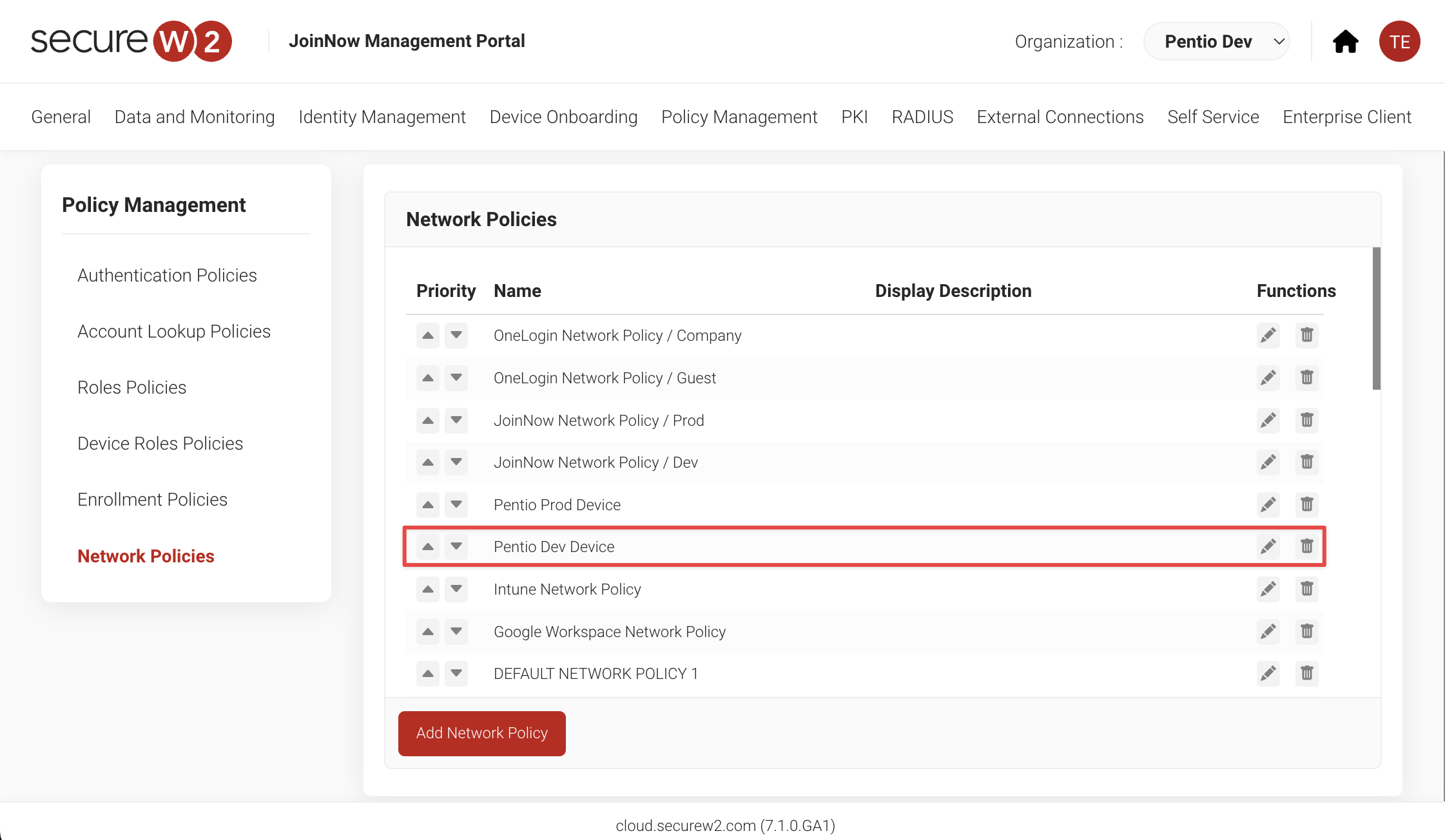Image resolution: width=1445 pixels, height=840 pixels.
Task: Raise priority of OneLogin Guest policy
Action: (x=428, y=377)
